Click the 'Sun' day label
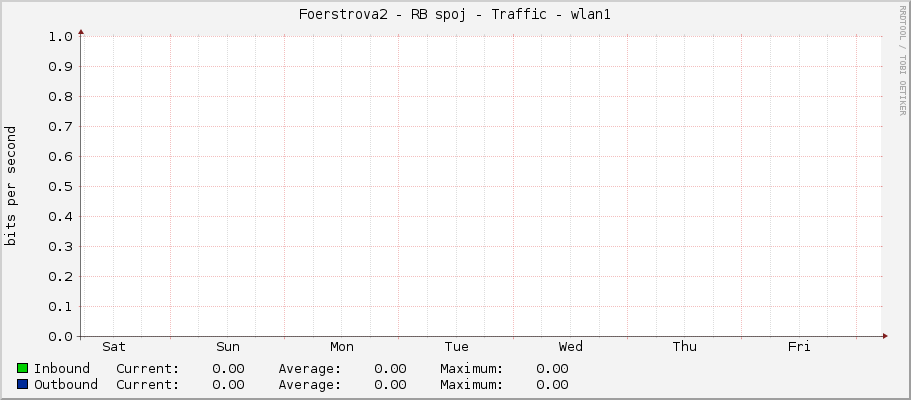Viewport: 911px width, 400px height. pyautogui.click(x=228, y=347)
